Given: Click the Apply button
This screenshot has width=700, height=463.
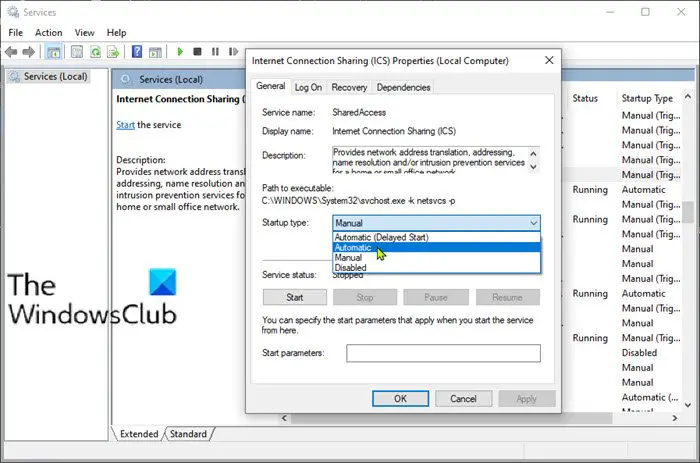Looking at the screenshot, I should (x=527, y=399).
